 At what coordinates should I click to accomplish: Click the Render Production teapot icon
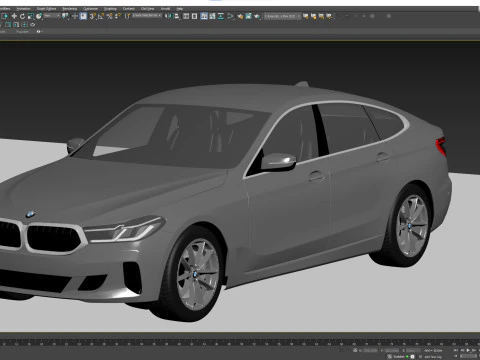tap(257, 16)
